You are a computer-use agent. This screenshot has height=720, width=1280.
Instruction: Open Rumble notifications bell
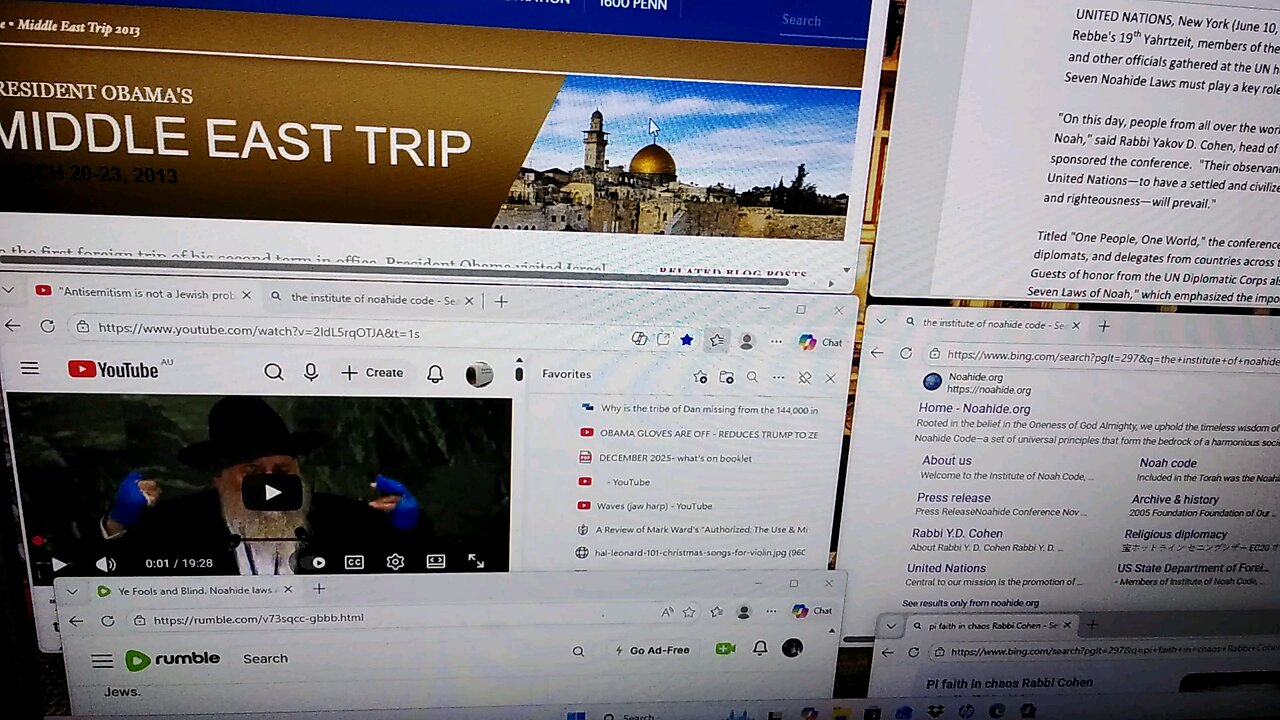pyautogui.click(x=760, y=648)
